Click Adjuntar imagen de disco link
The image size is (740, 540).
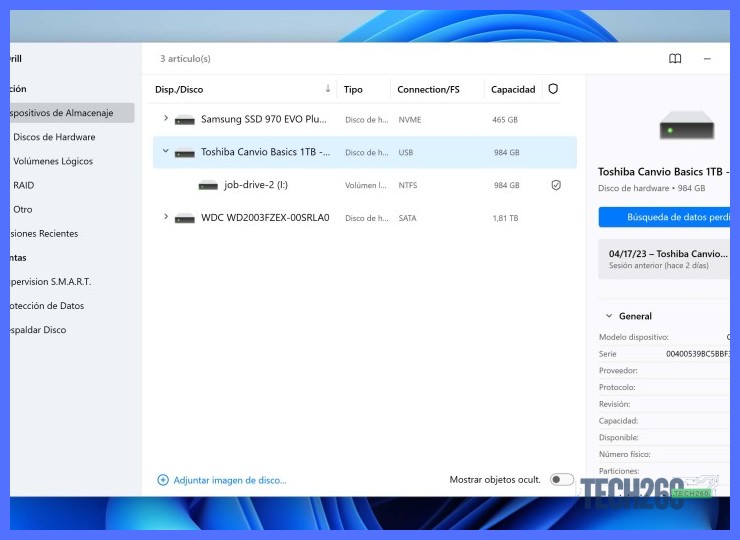(230, 480)
